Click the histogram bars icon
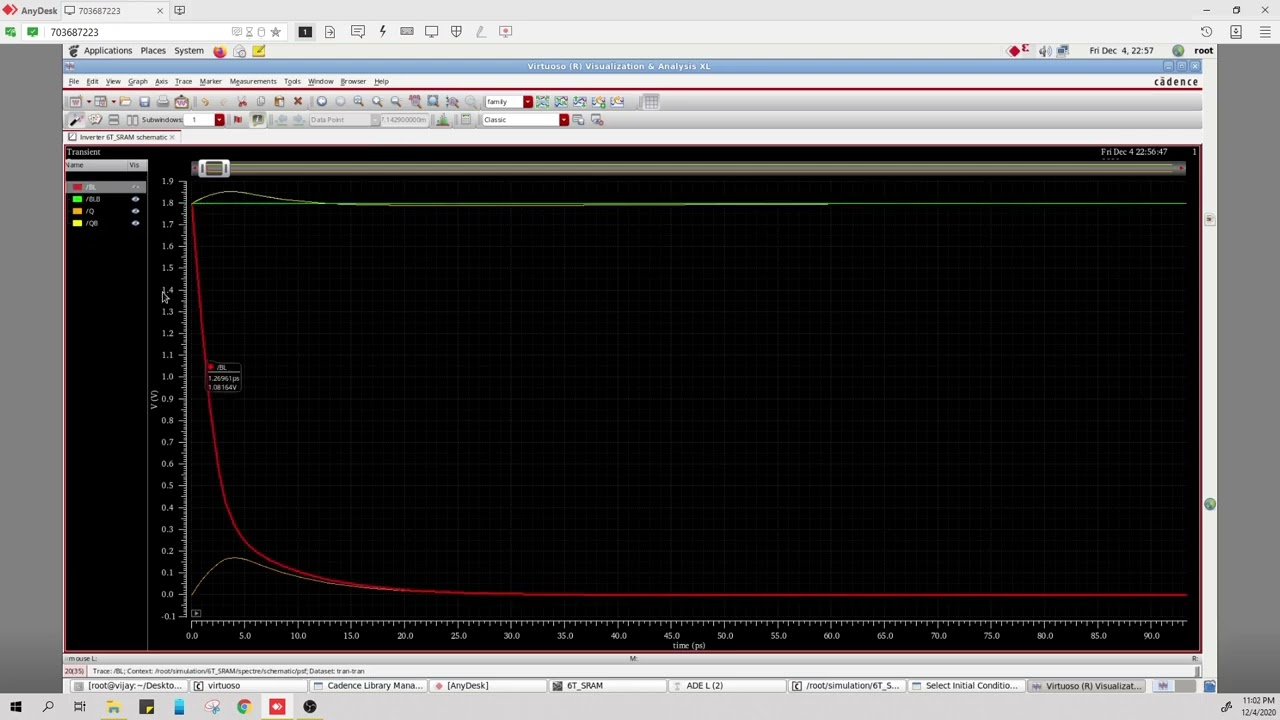1280x720 pixels. [x=443, y=120]
